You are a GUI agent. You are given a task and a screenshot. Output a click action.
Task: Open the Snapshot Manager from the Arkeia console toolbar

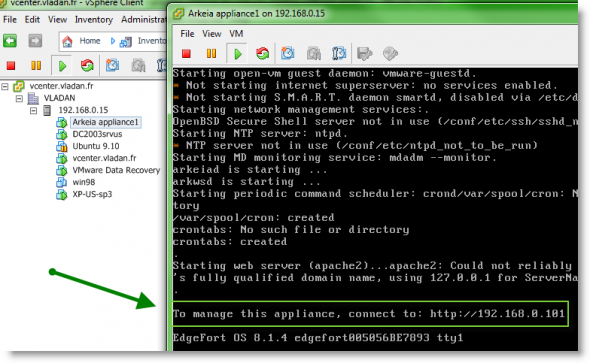(339, 53)
